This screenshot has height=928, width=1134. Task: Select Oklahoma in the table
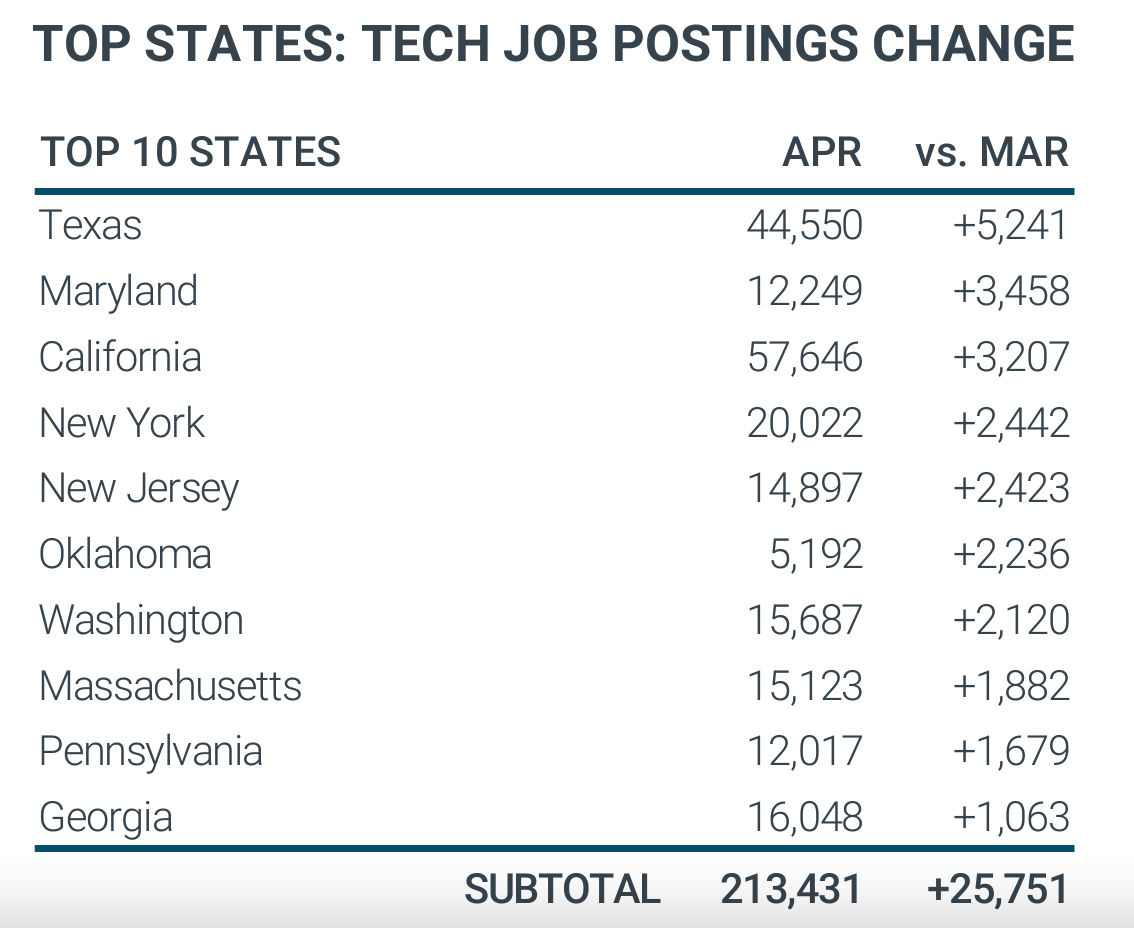click(125, 555)
